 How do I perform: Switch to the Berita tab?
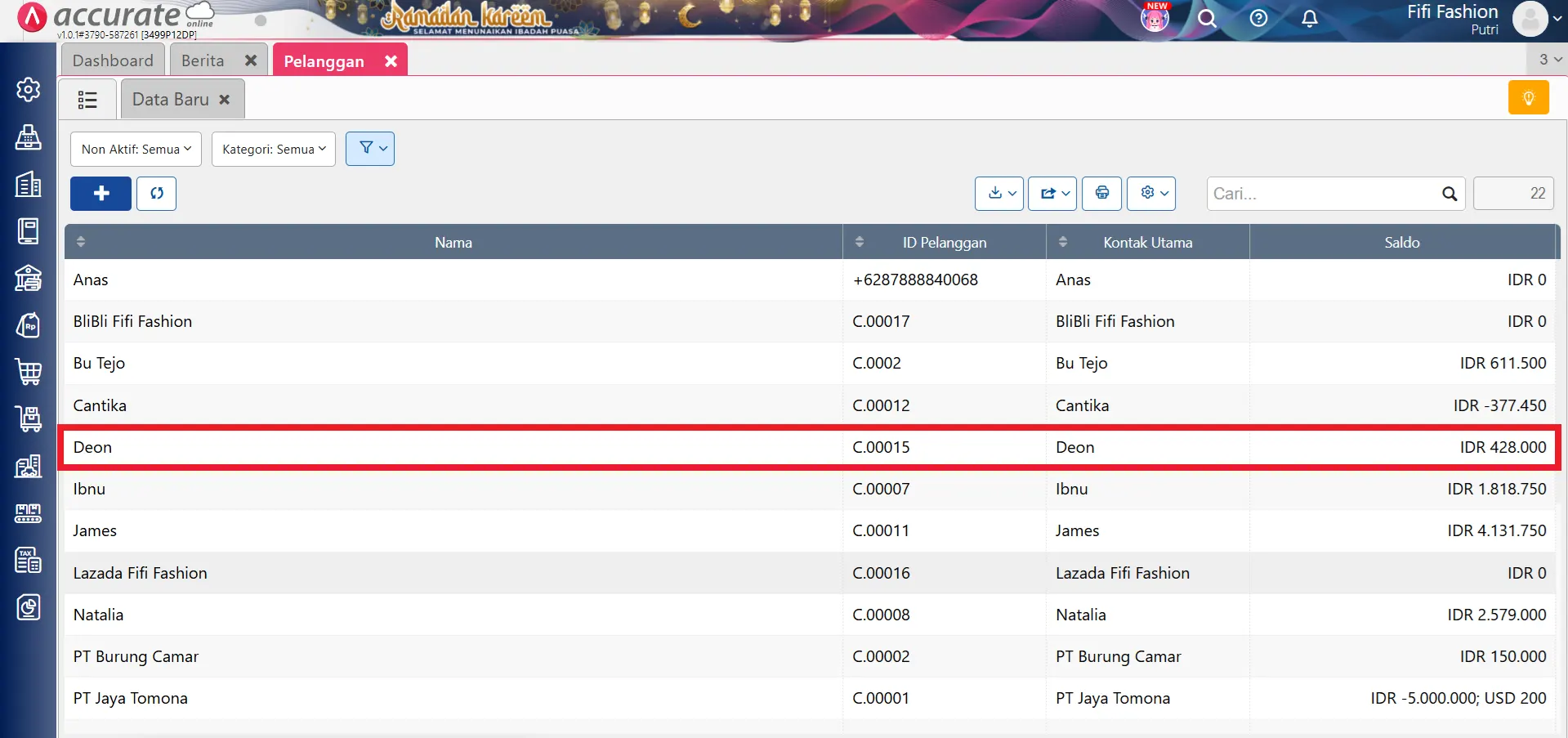coord(203,60)
